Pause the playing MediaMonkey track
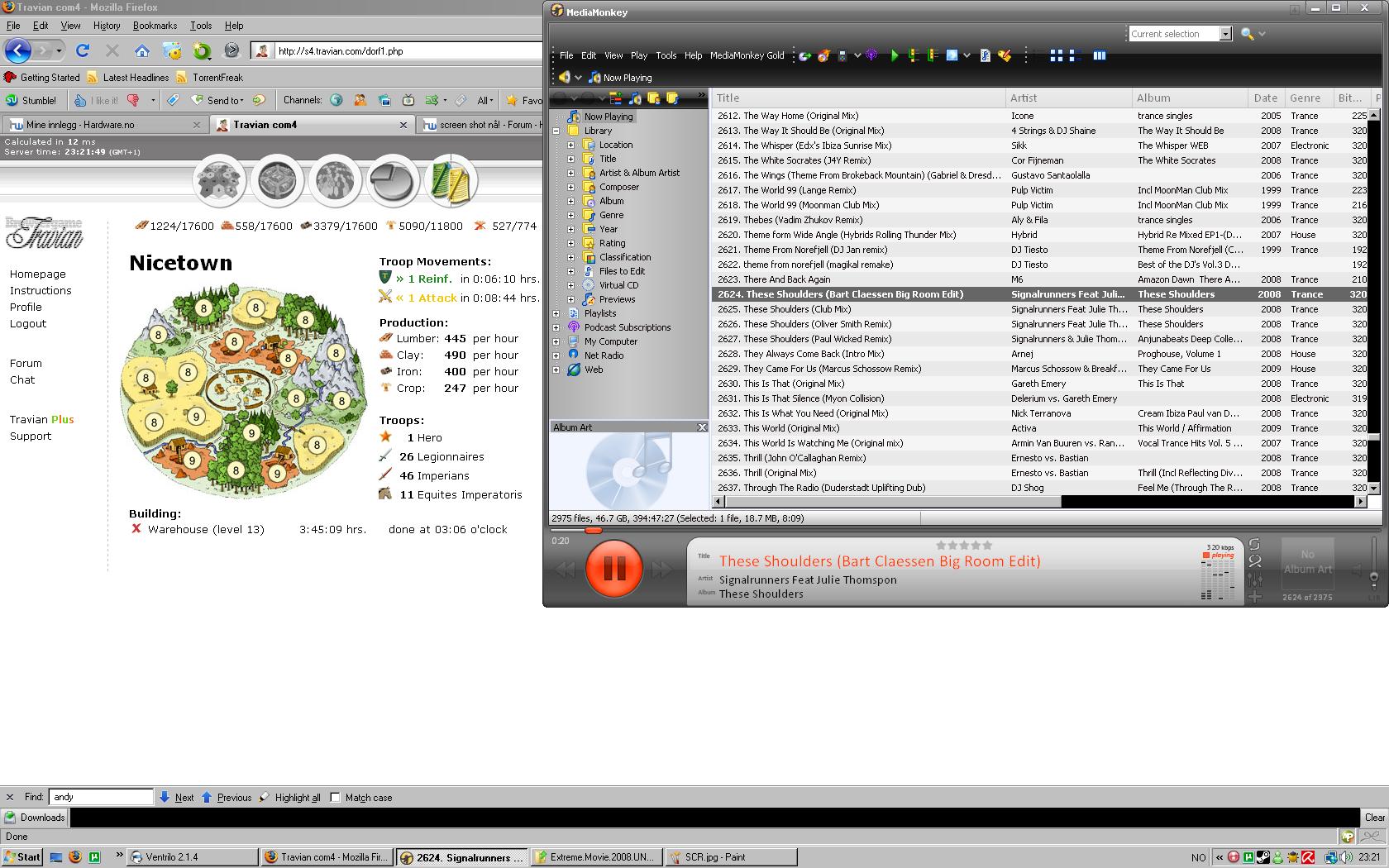Viewport: 1389px width, 868px height. point(613,568)
